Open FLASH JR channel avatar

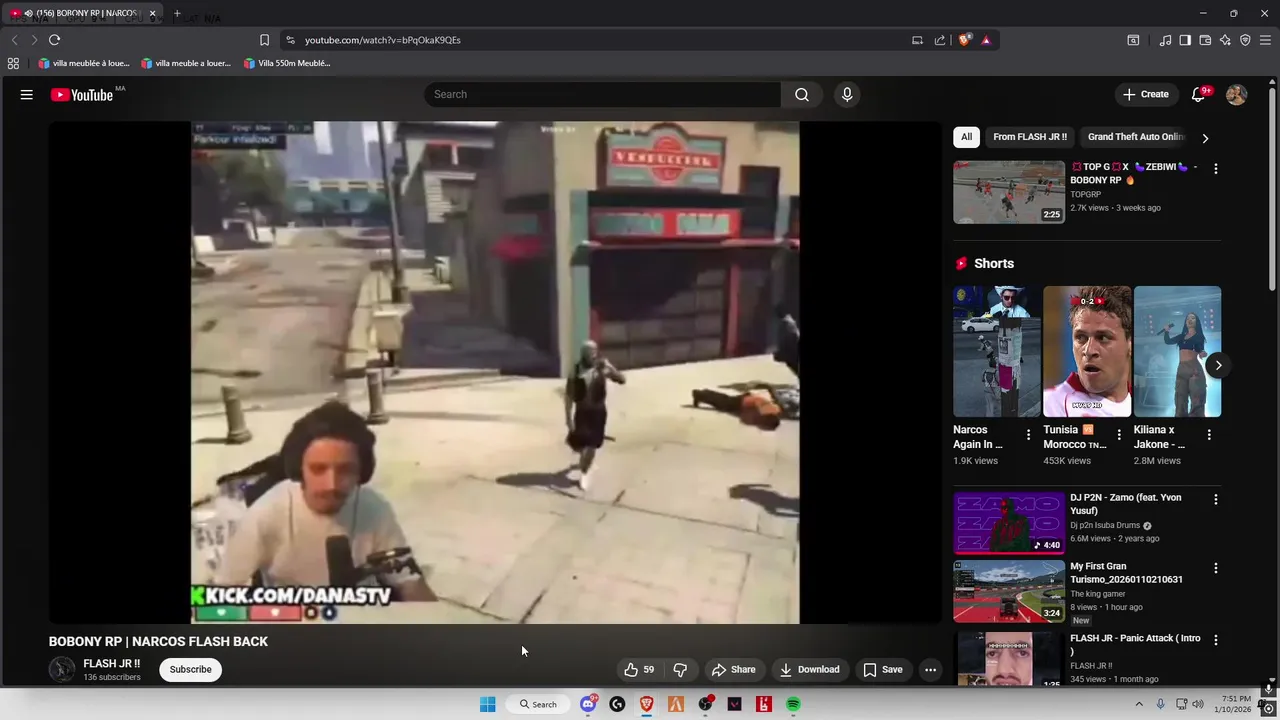point(62,670)
